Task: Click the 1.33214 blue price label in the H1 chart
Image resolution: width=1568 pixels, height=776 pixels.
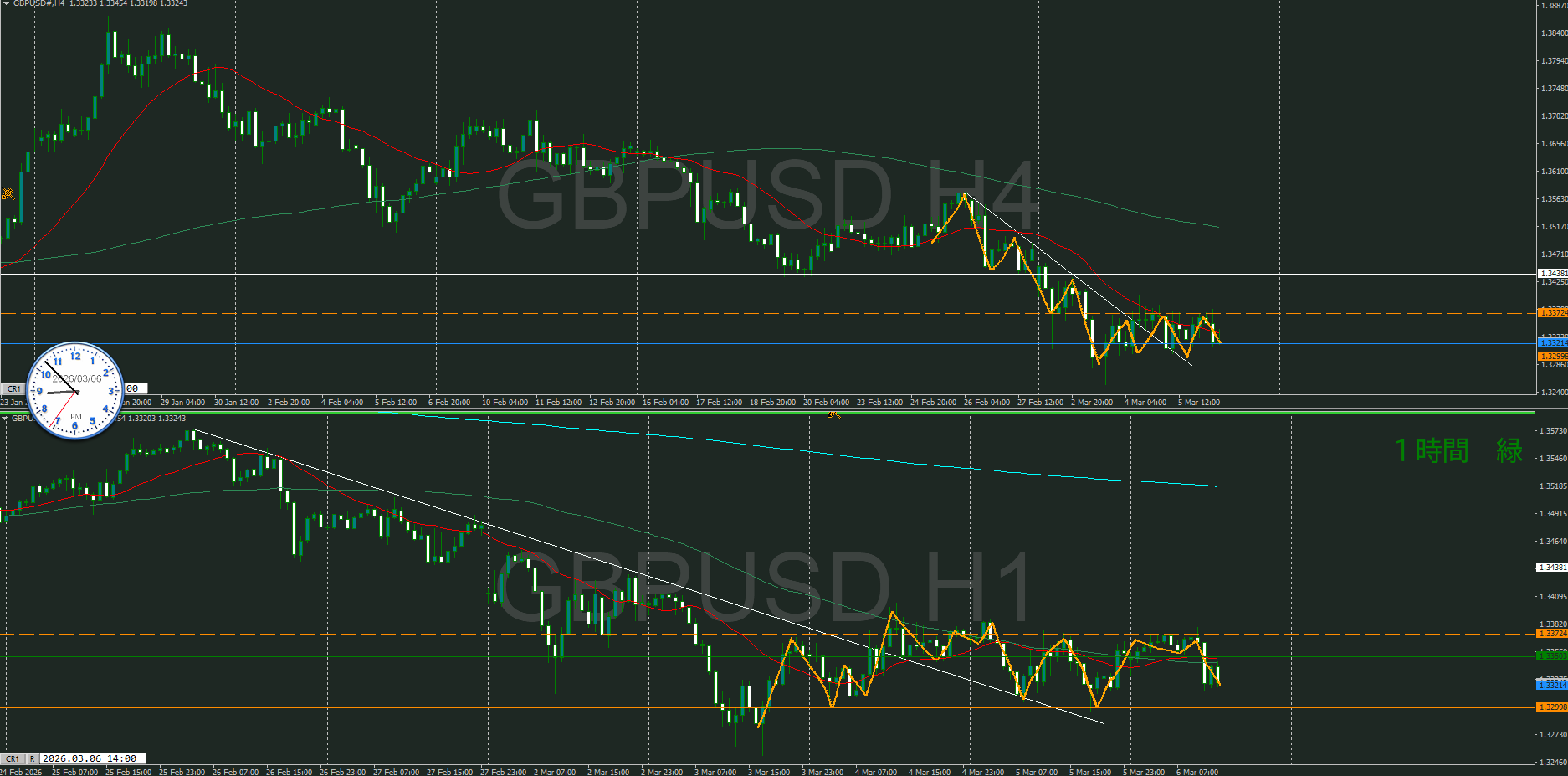Action: 1553,686
